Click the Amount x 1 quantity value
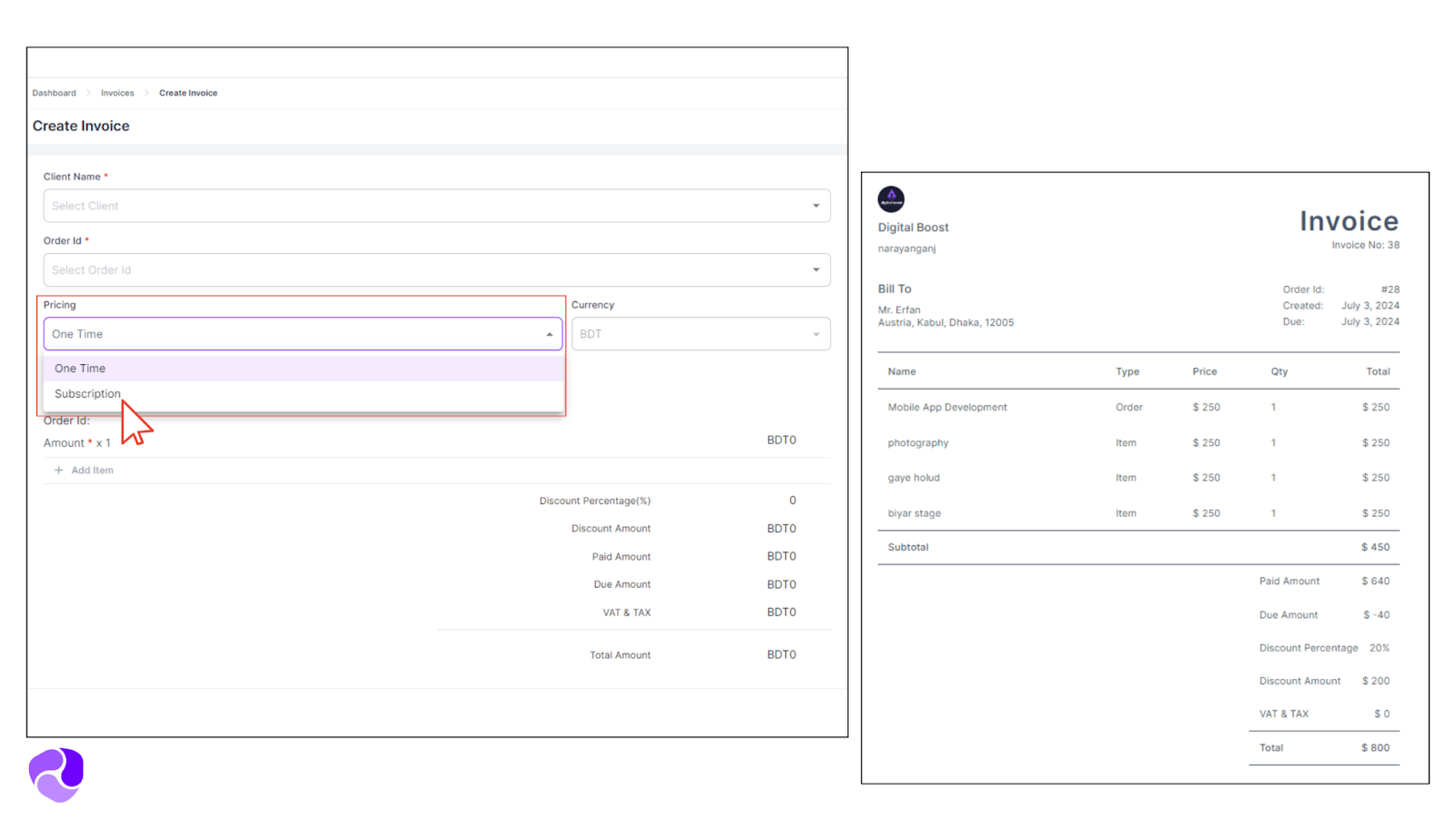This screenshot has width=1456, height=831. click(103, 442)
